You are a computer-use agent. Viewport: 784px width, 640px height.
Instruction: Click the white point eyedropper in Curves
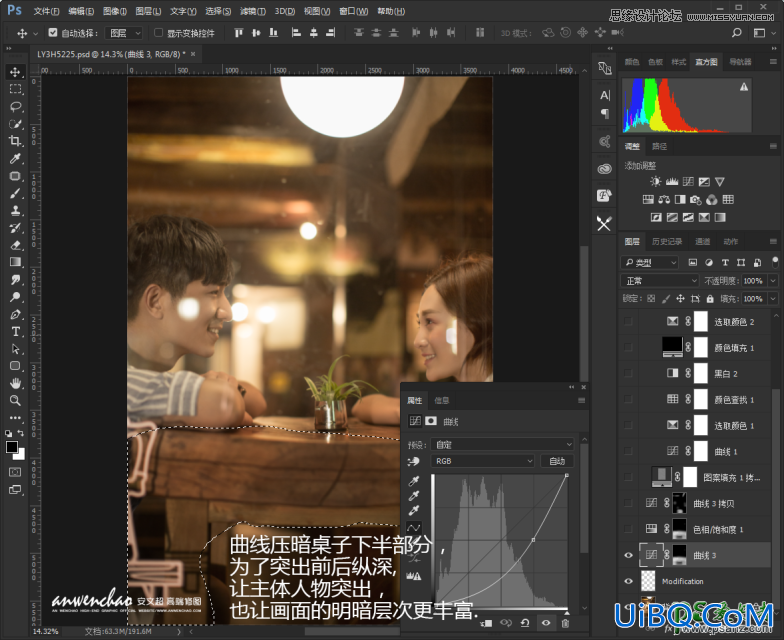tap(414, 510)
